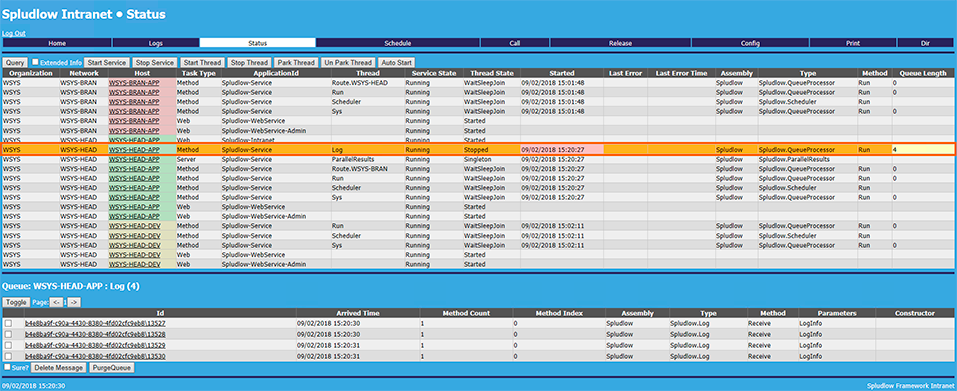Switch to the Config tab
Viewport: 957px width, 391px height.
pyautogui.click(x=750, y=43)
